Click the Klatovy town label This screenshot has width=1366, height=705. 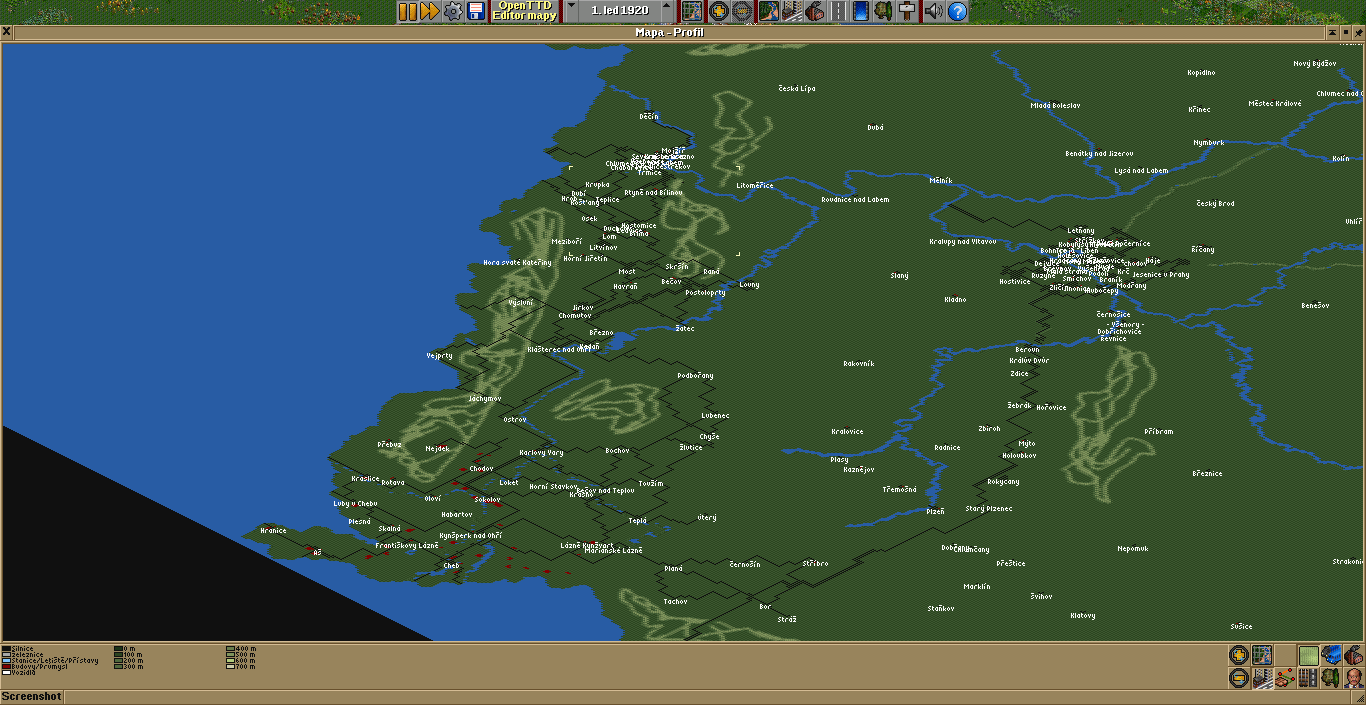pyautogui.click(x=1082, y=615)
